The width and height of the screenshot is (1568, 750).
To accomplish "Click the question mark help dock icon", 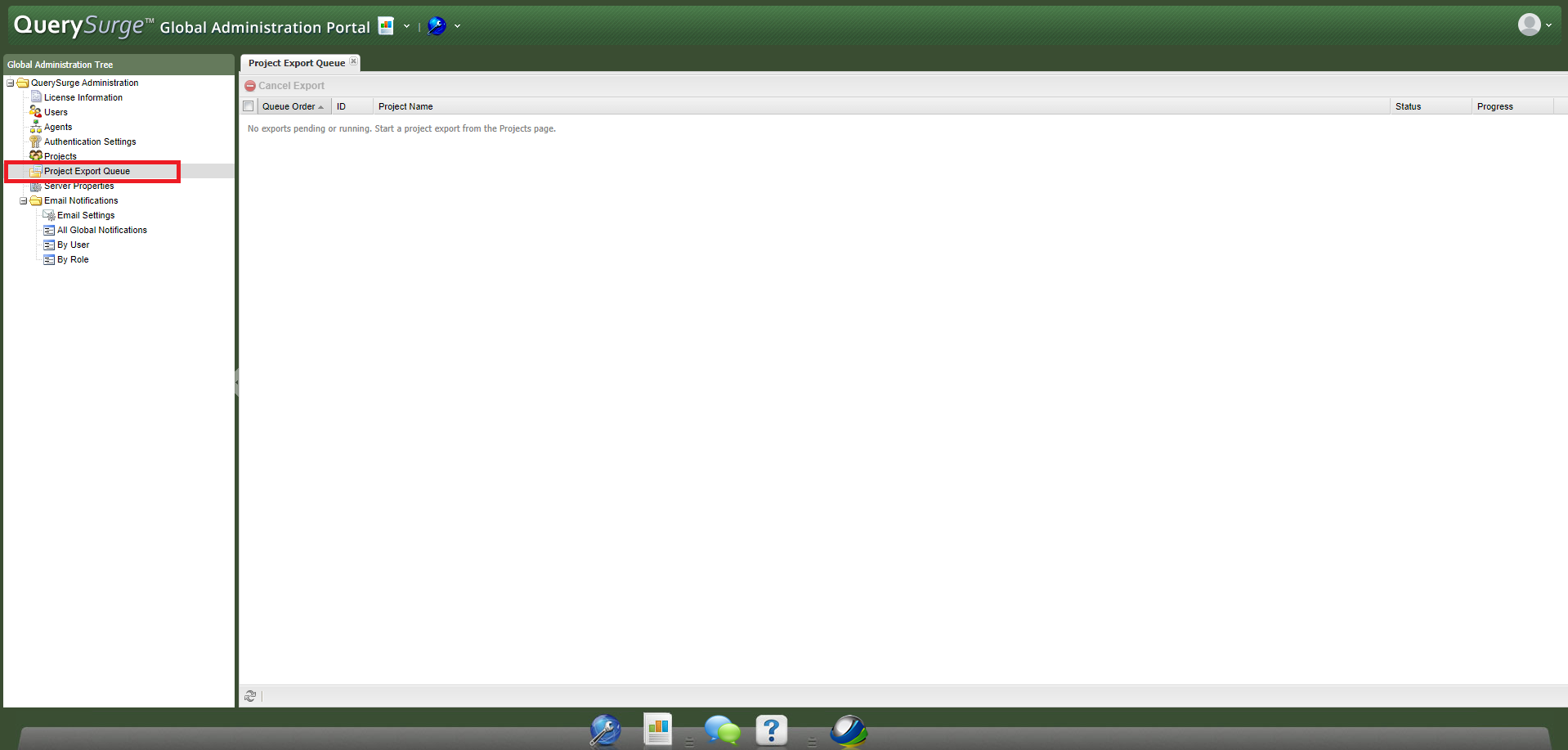I will (771, 730).
